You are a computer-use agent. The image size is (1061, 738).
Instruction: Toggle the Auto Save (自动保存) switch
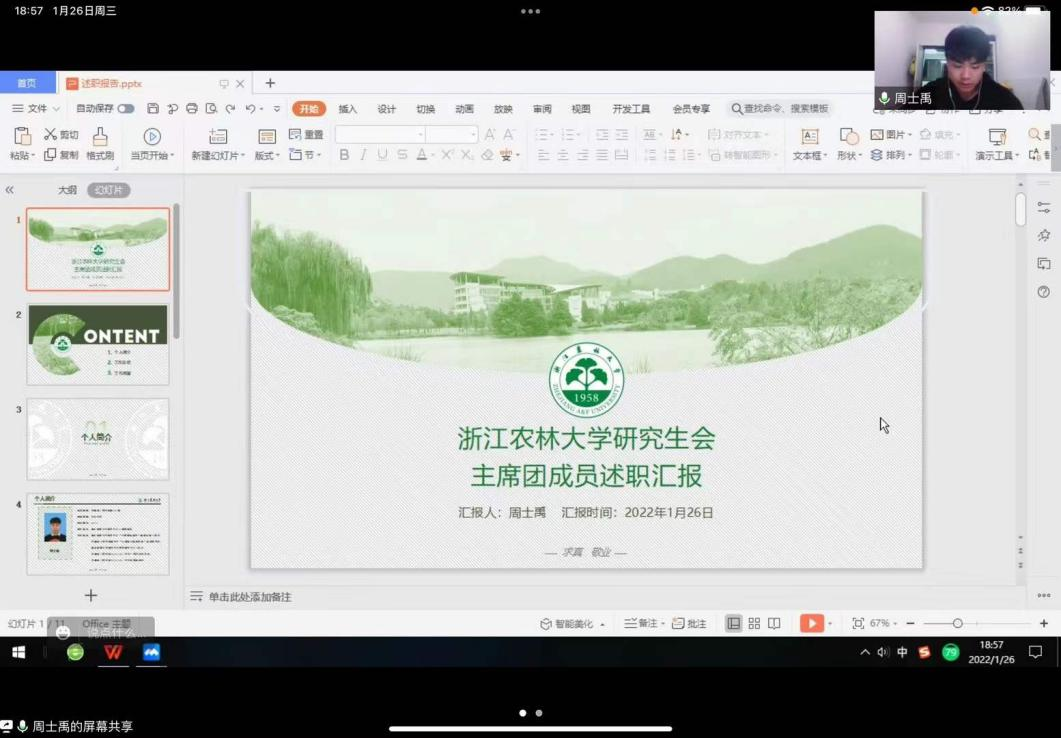(x=126, y=108)
